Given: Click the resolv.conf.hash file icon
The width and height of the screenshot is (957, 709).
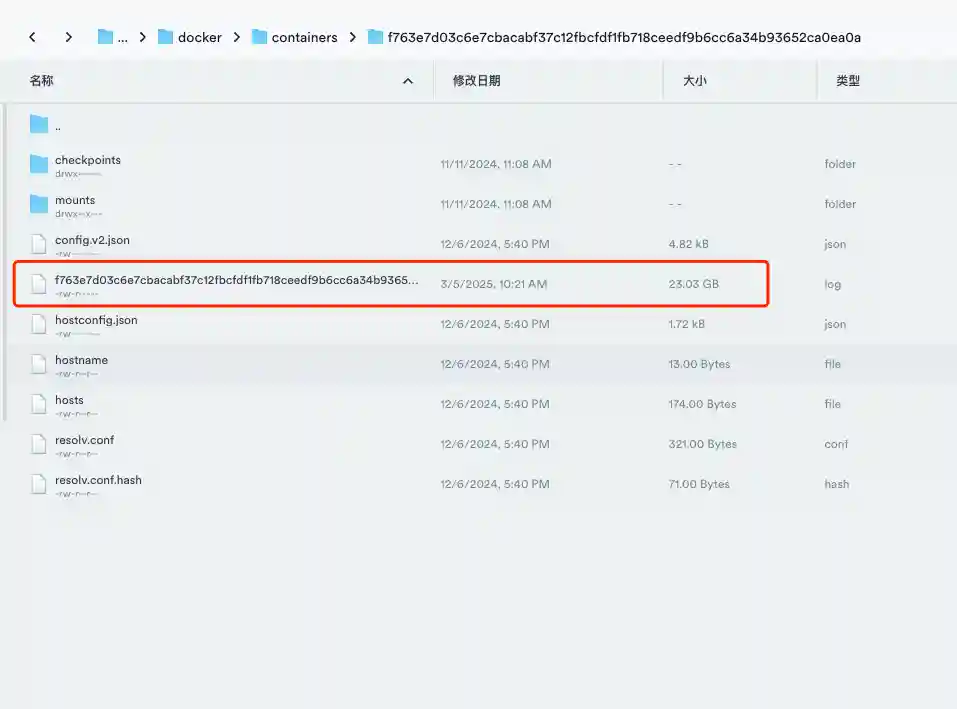Looking at the screenshot, I should [39, 484].
